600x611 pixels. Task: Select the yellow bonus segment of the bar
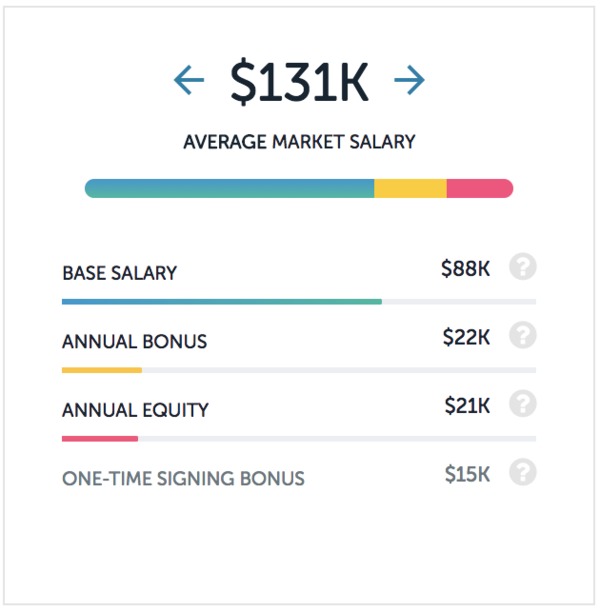pos(411,189)
